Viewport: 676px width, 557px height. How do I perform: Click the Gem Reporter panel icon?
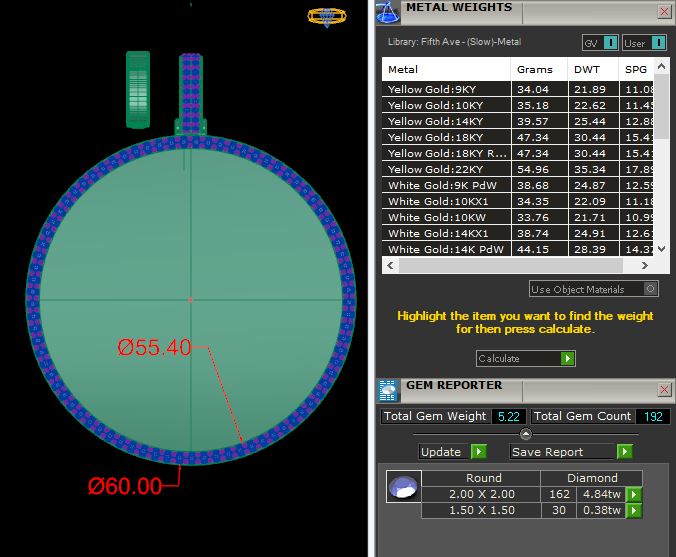[386, 389]
